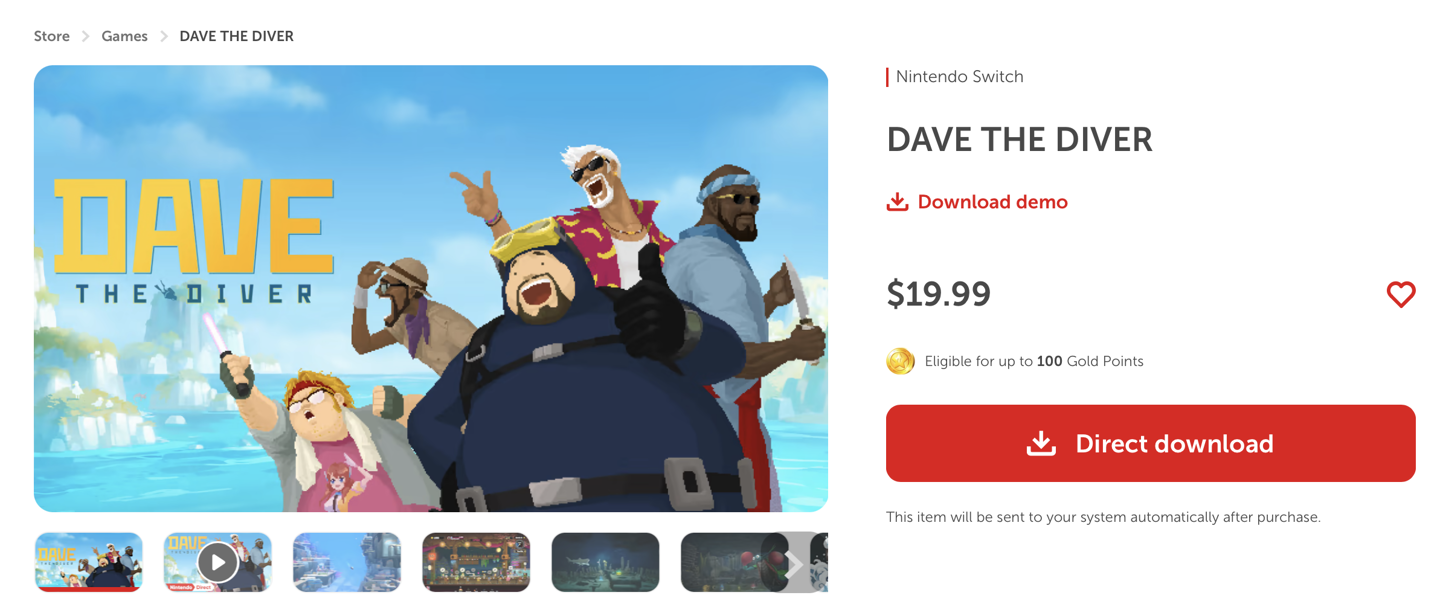Open the Download demo link
1440x604 pixels.
click(x=977, y=202)
